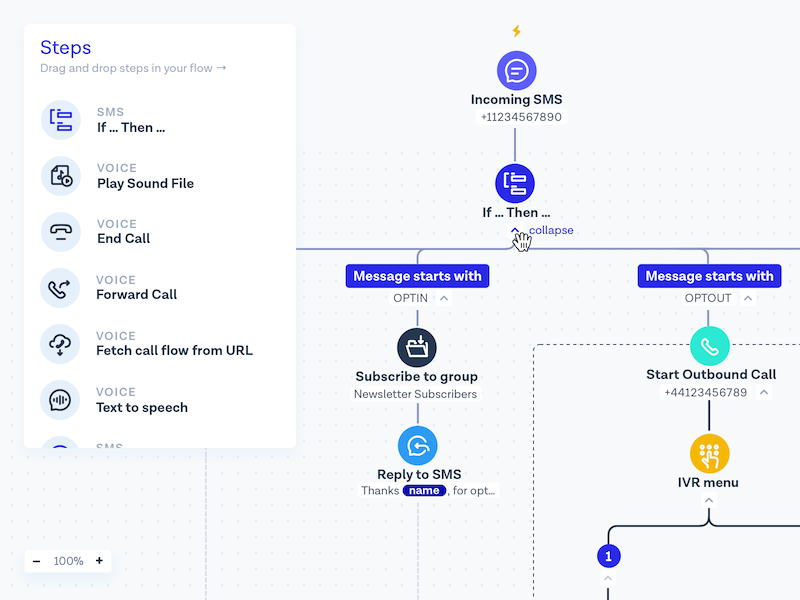
Task: Collapse the branch under IVR menu
Action: (x=709, y=500)
